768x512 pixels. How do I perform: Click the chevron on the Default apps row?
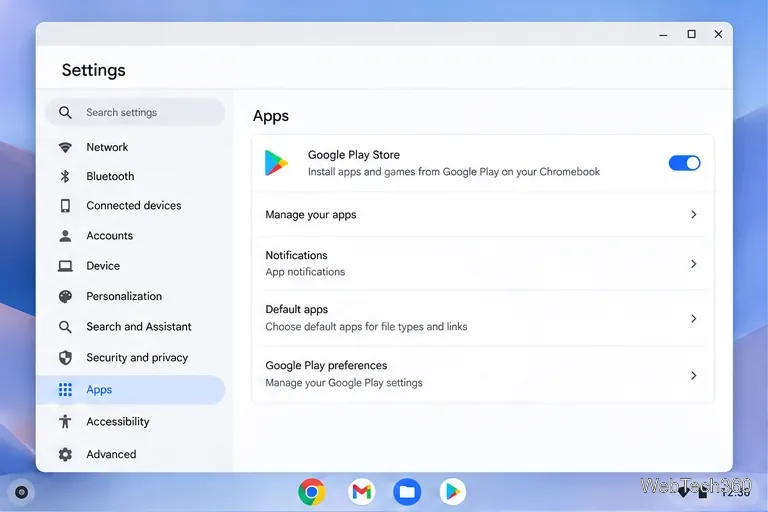694,319
